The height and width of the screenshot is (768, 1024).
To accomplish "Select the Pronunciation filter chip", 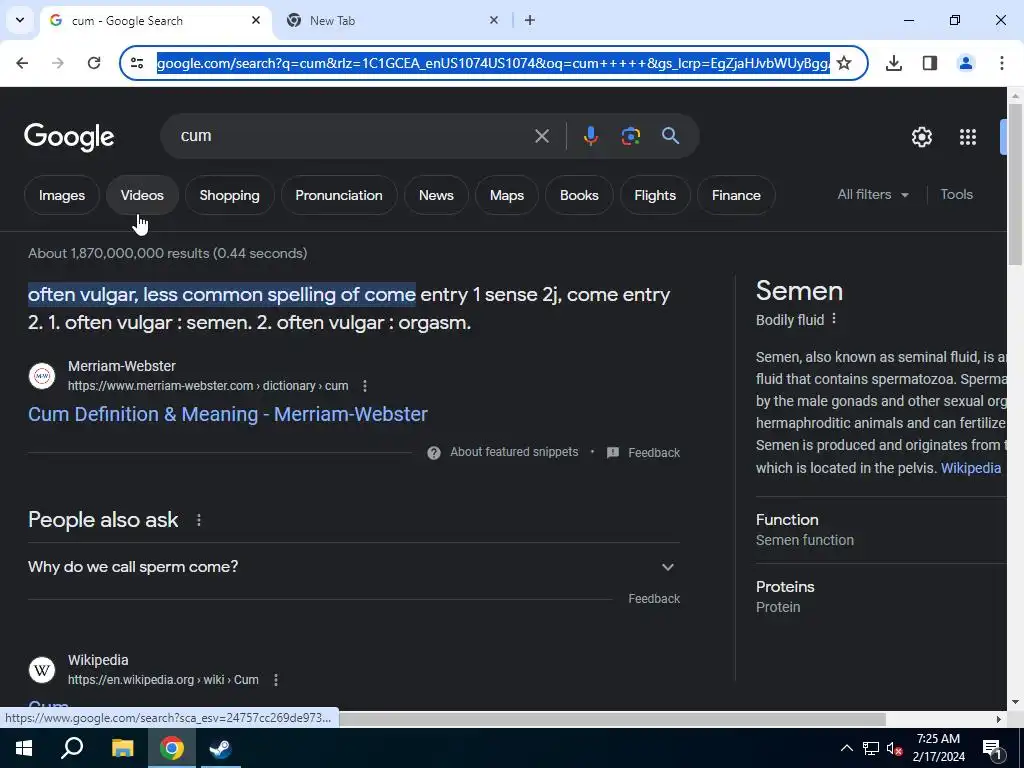I will pos(339,195).
